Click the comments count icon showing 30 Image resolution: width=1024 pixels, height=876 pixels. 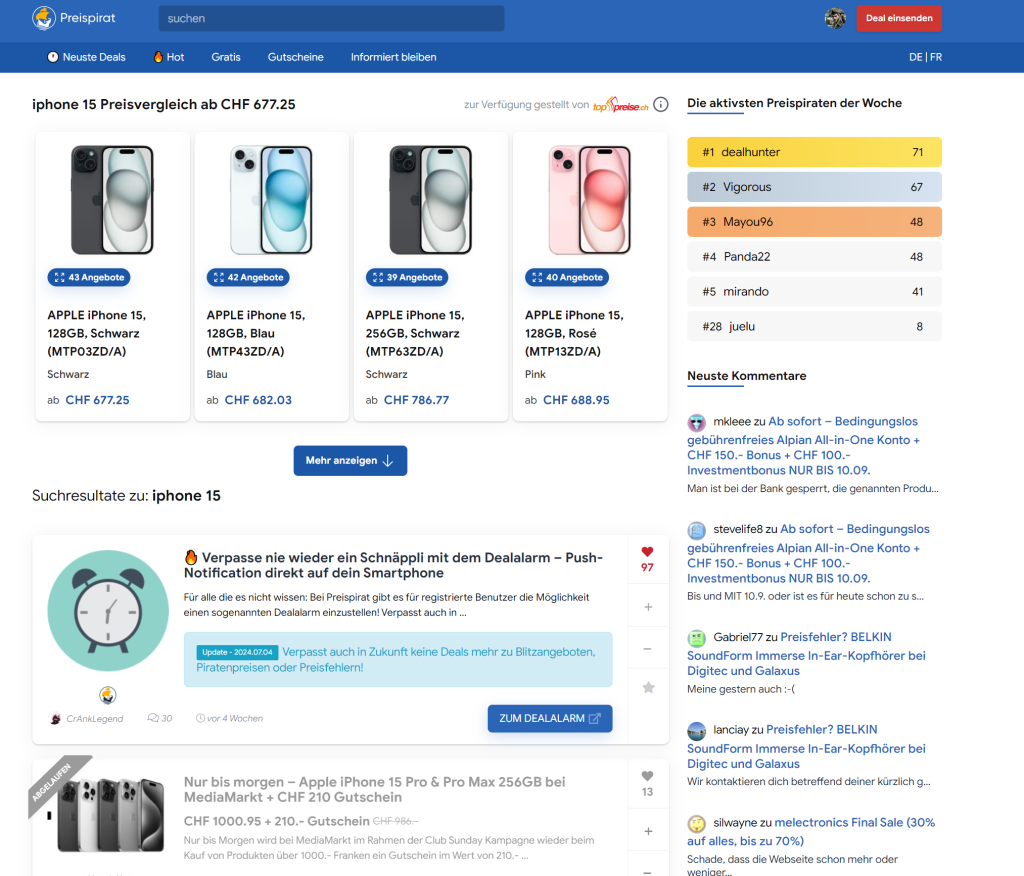[153, 718]
